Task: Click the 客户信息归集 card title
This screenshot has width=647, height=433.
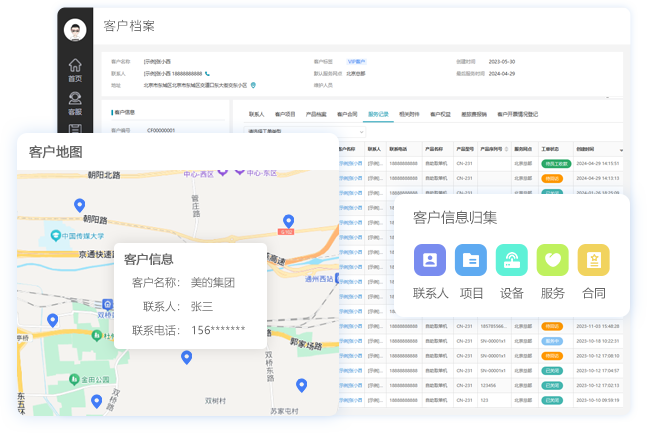Action: pyautogui.click(x=455, y=218)
